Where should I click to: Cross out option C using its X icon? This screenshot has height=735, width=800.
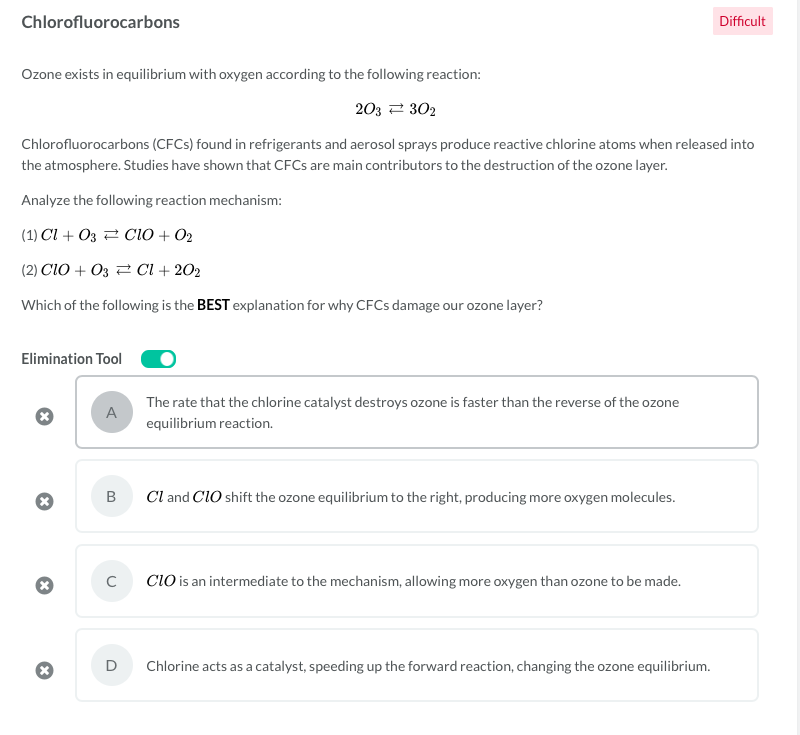44,582
